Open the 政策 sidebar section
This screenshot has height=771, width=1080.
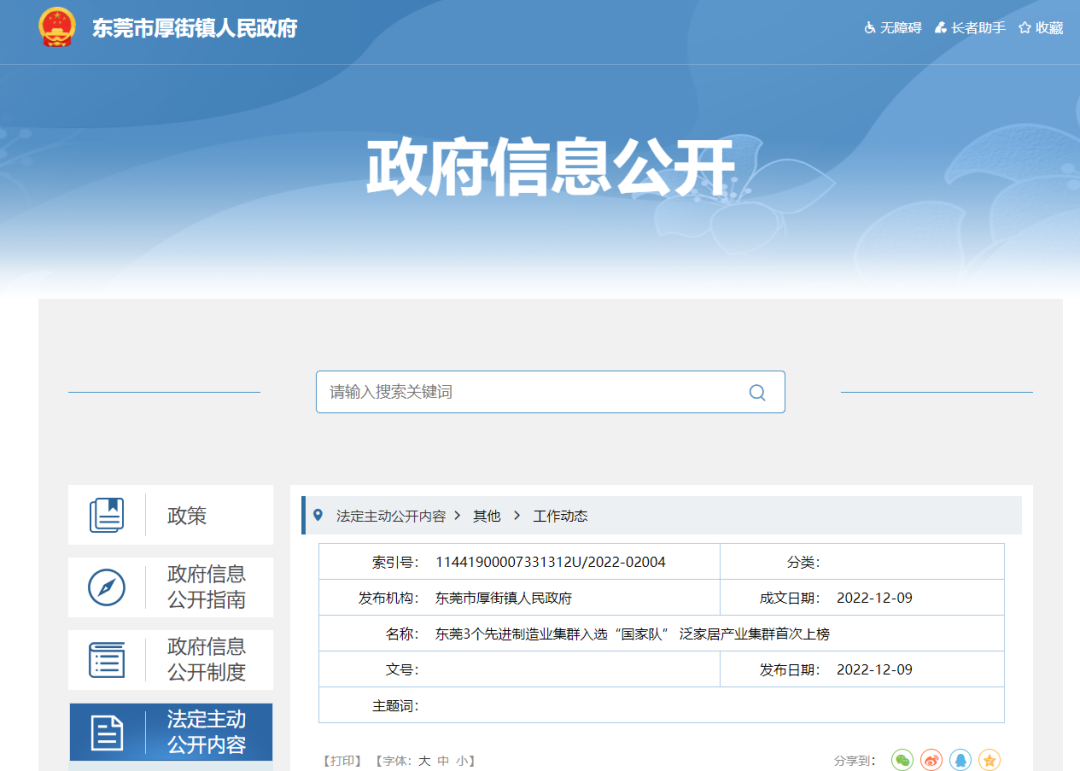pos(171,515)
